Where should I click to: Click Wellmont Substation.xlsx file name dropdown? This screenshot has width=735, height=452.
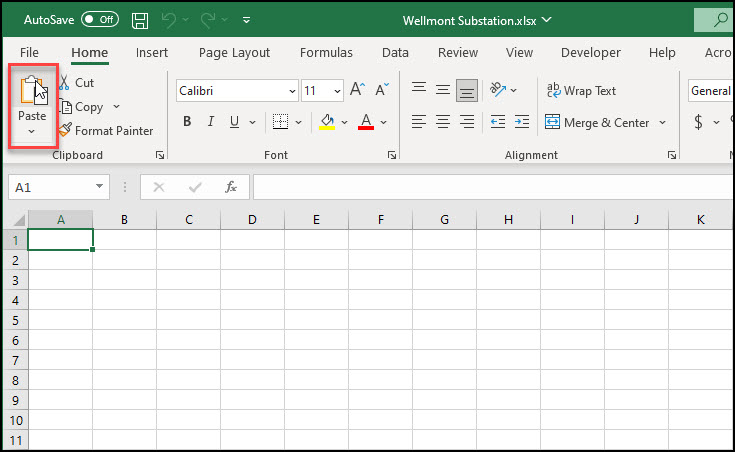point(477,21)
